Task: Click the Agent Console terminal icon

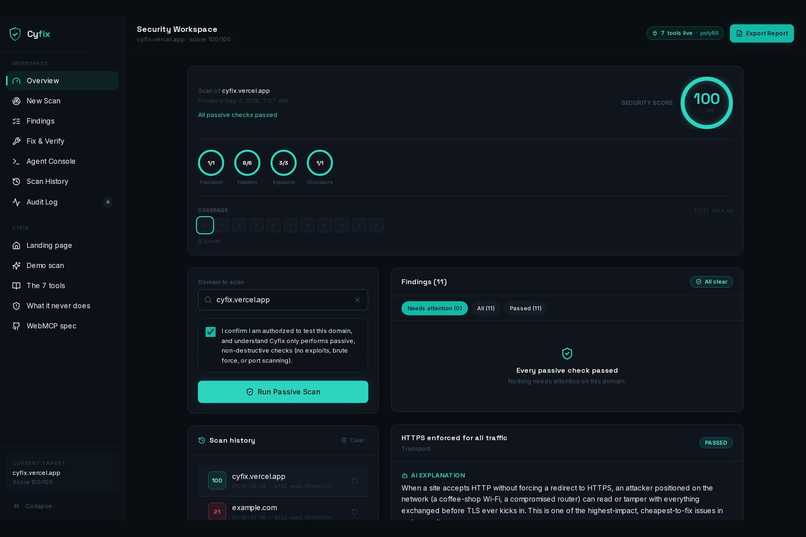Action: coord(16,161)
